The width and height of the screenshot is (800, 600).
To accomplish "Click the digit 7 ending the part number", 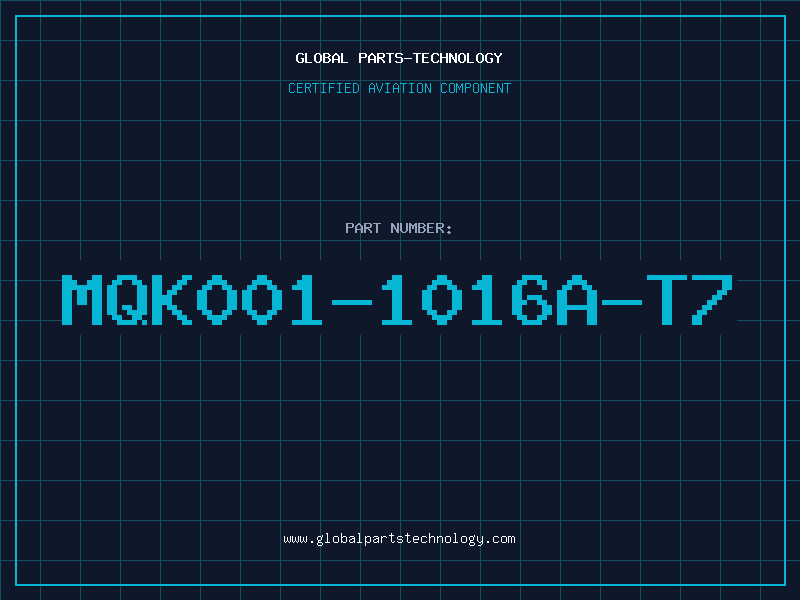I will tap(712, 299).
